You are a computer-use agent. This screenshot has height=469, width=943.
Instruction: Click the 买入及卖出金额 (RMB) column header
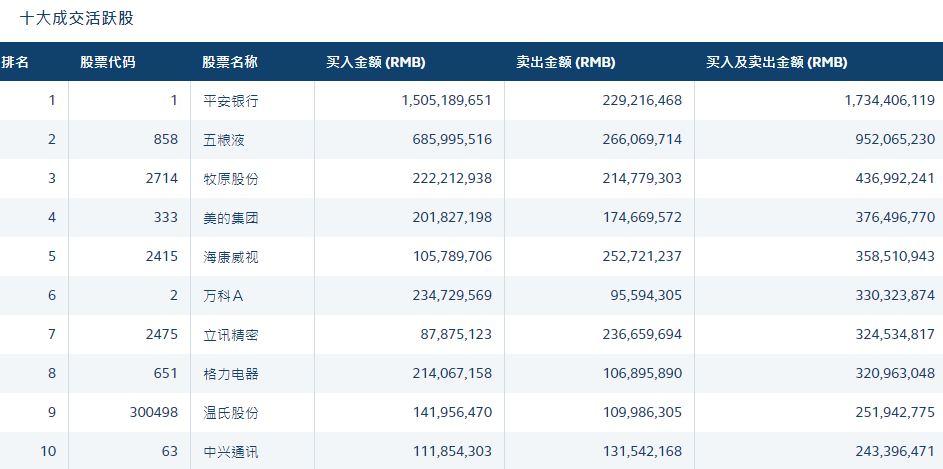coord(777,62)
